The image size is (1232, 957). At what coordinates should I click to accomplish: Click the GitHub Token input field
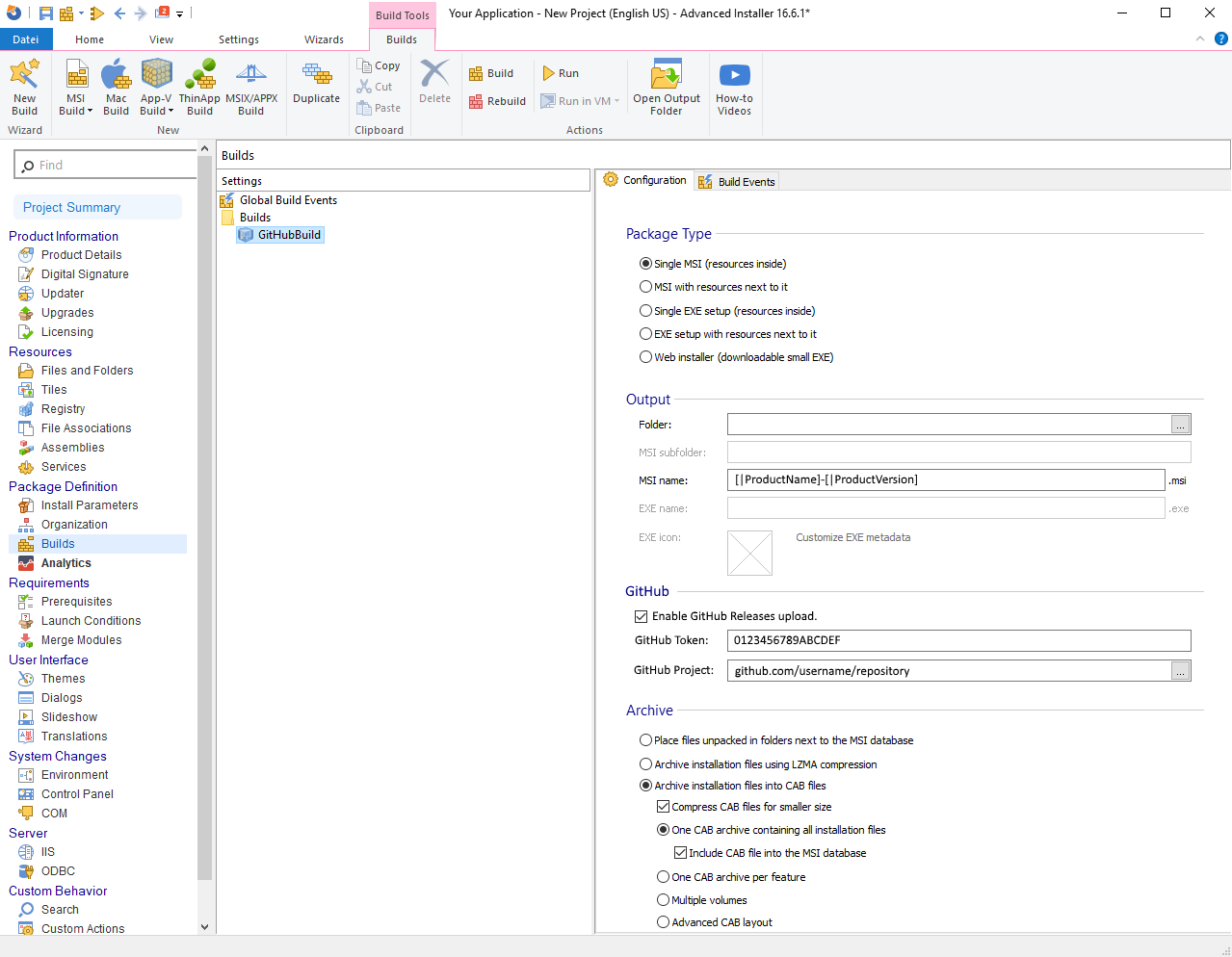click(x=958, y=640)
